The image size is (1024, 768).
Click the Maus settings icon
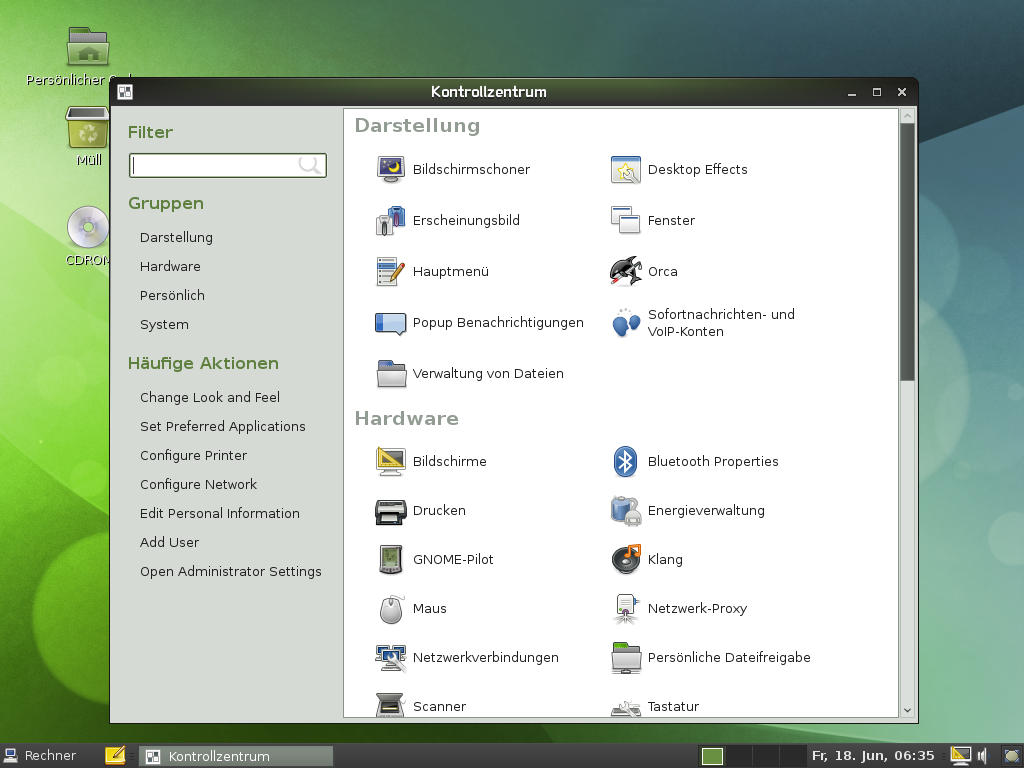pyautogui.click(x=390, y=608)
